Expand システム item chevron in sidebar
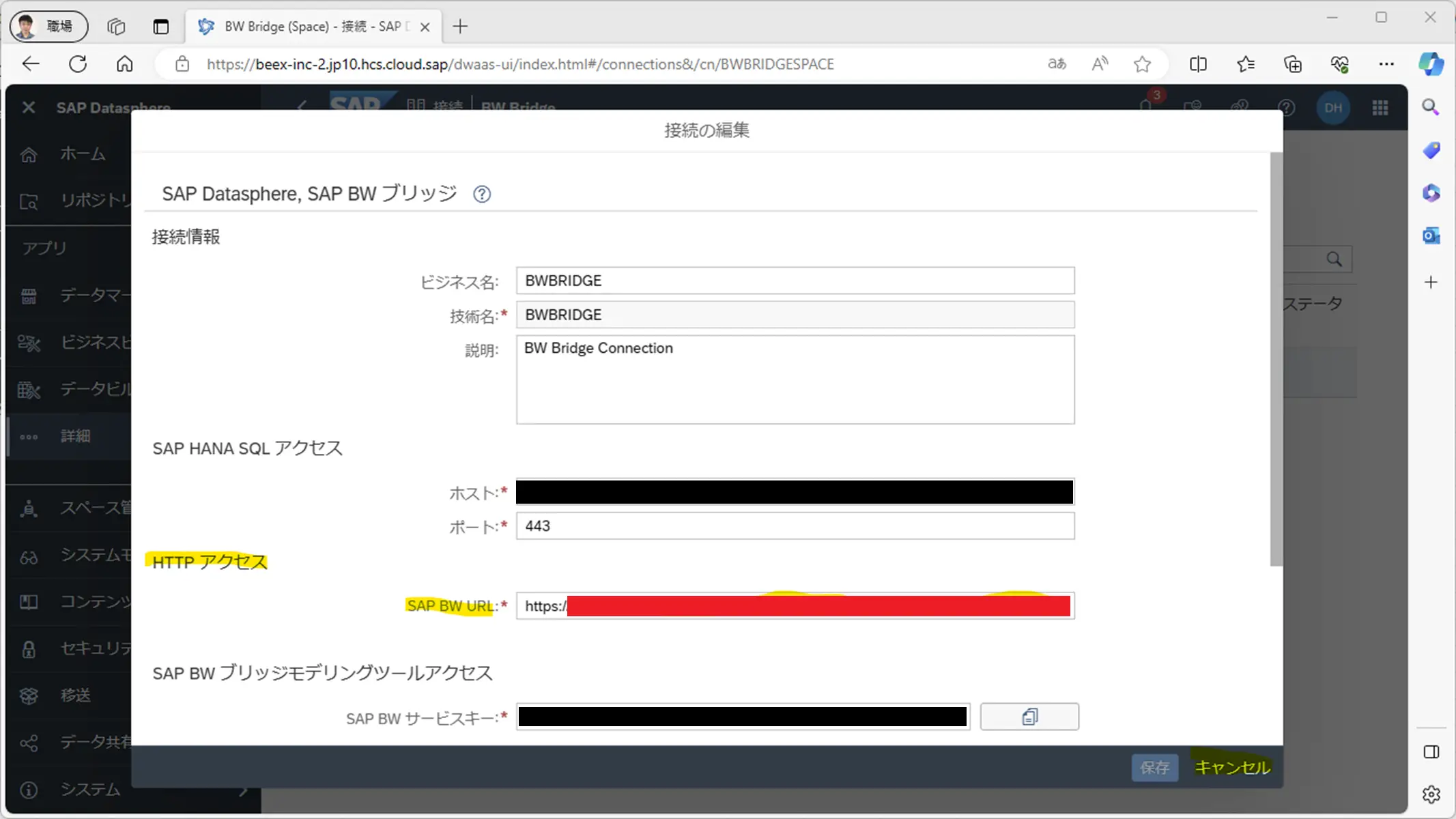The height and width of the screenshot is (819, 1456). 243,790
